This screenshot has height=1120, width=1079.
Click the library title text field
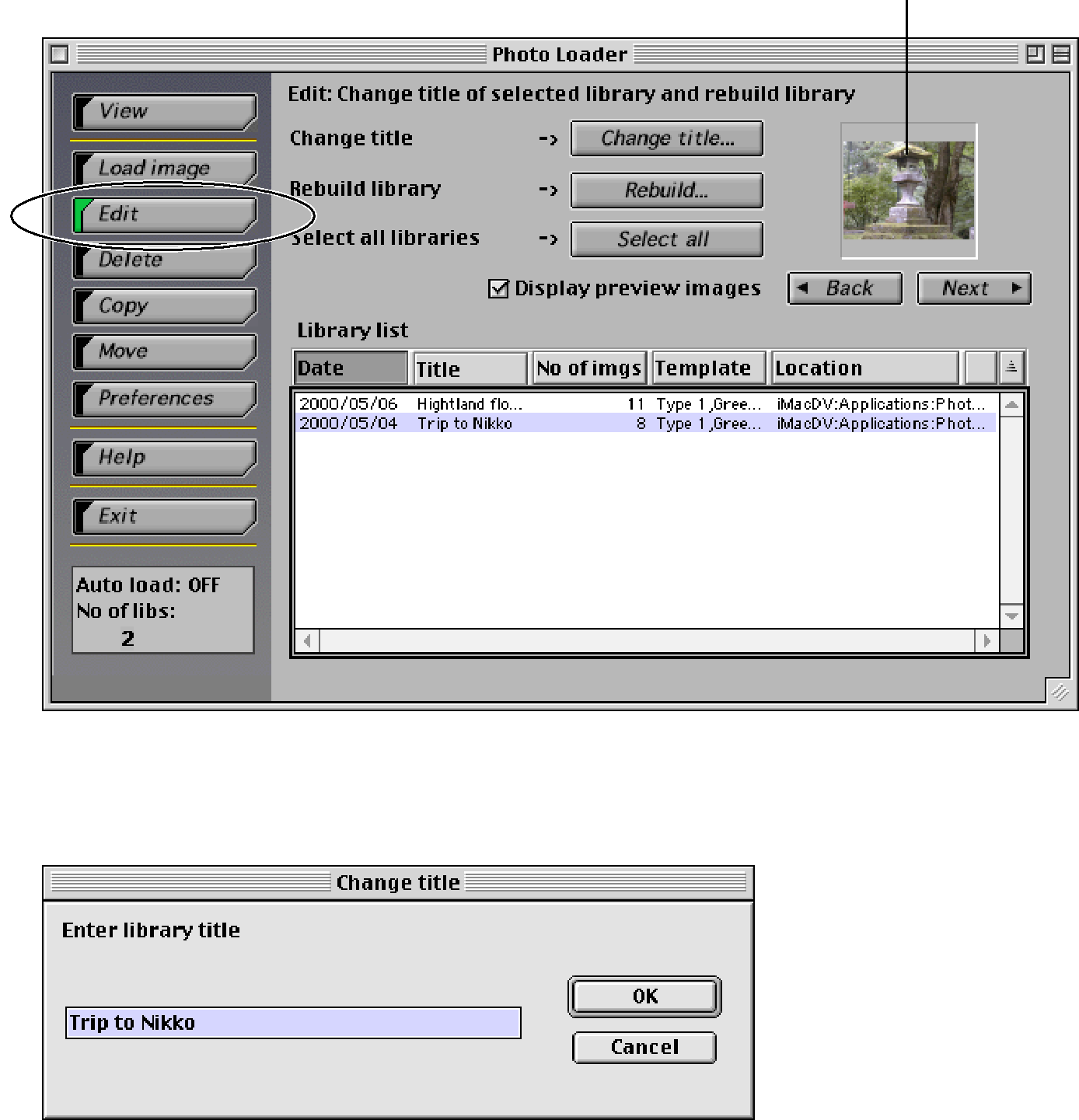click(293, 1024)
